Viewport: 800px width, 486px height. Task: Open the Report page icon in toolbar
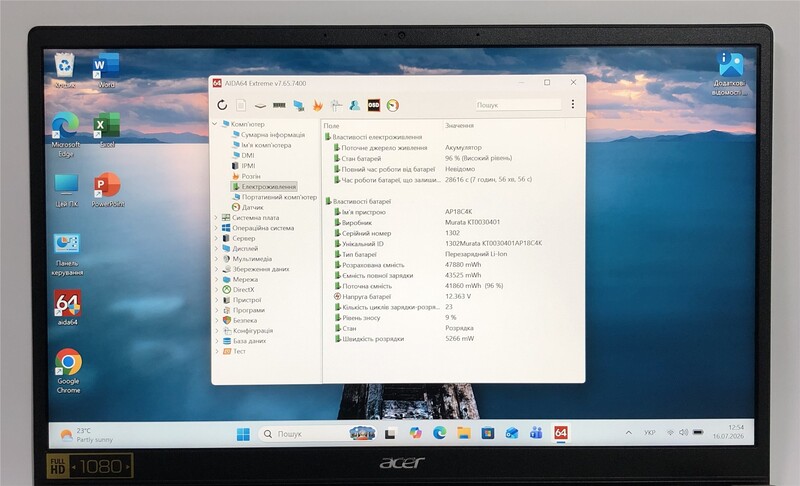pos(241,105)
